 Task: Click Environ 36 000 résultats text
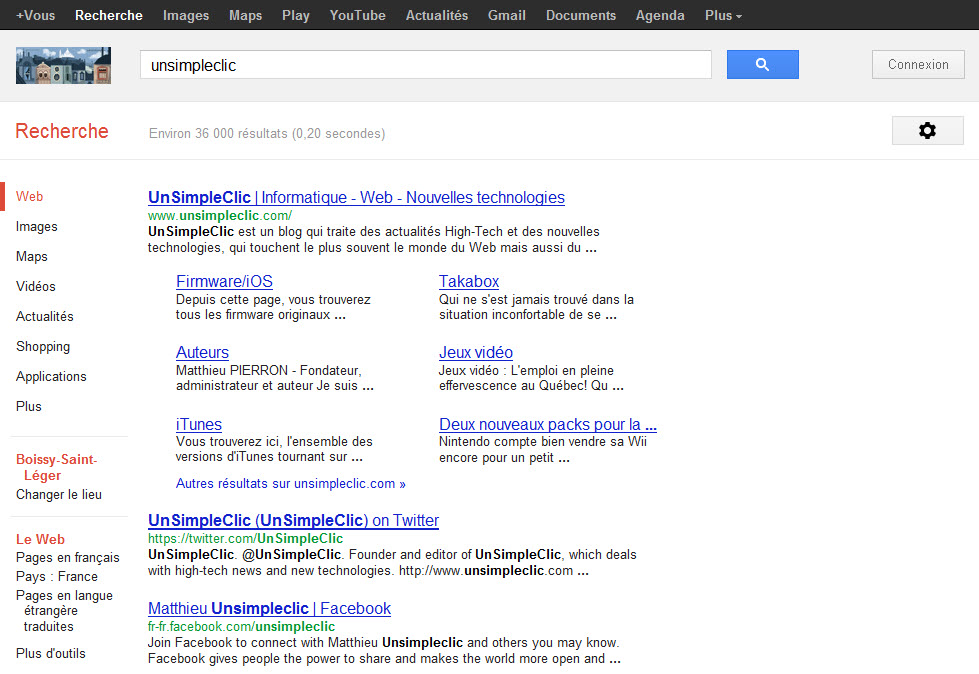[x=267, y=134]
